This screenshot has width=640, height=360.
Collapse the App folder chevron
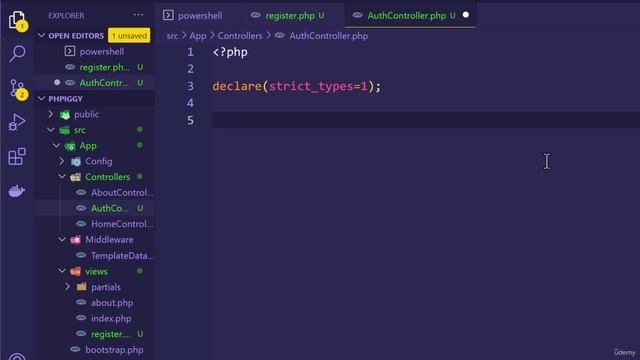tap(57, 145)
